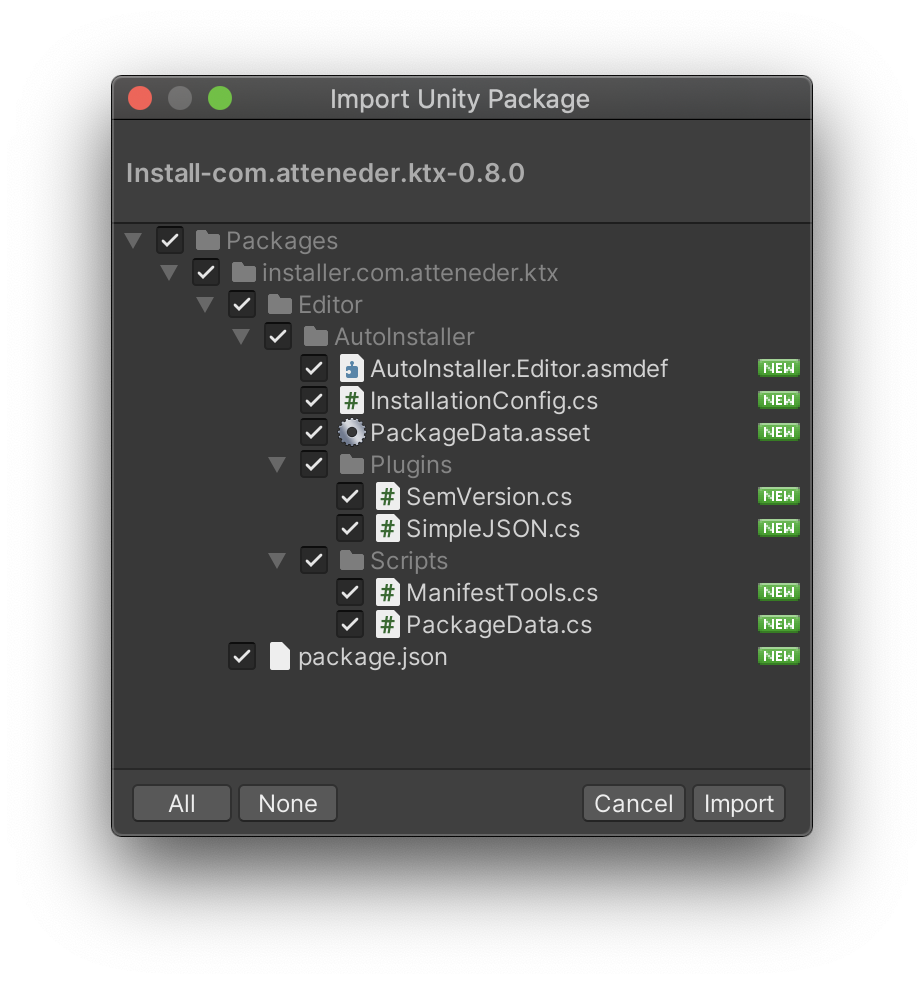Select the C# icon beside ManifestTools.cs

point(386,592)
